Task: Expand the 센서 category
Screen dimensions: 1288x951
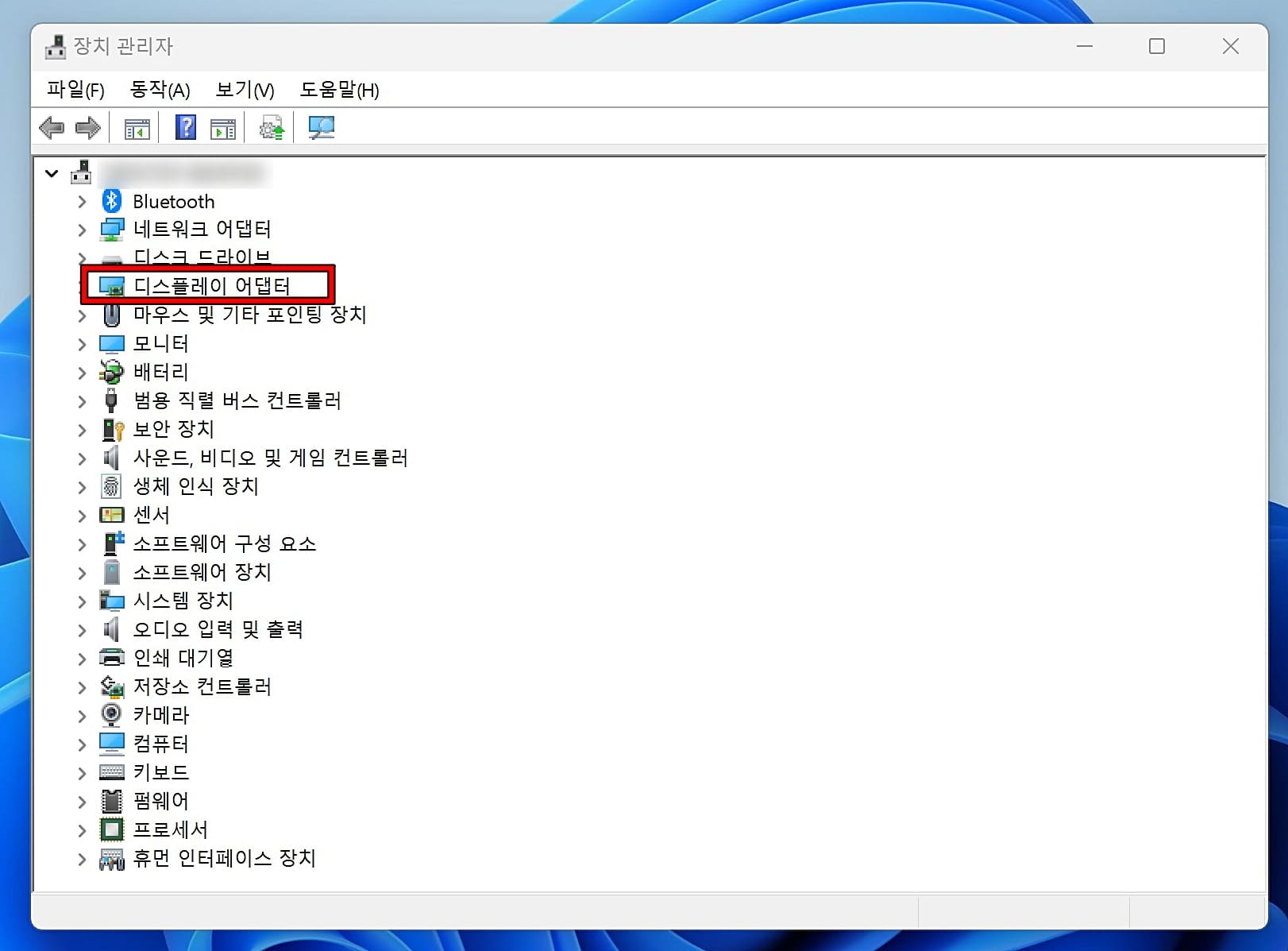Action: tap(82, 516)
